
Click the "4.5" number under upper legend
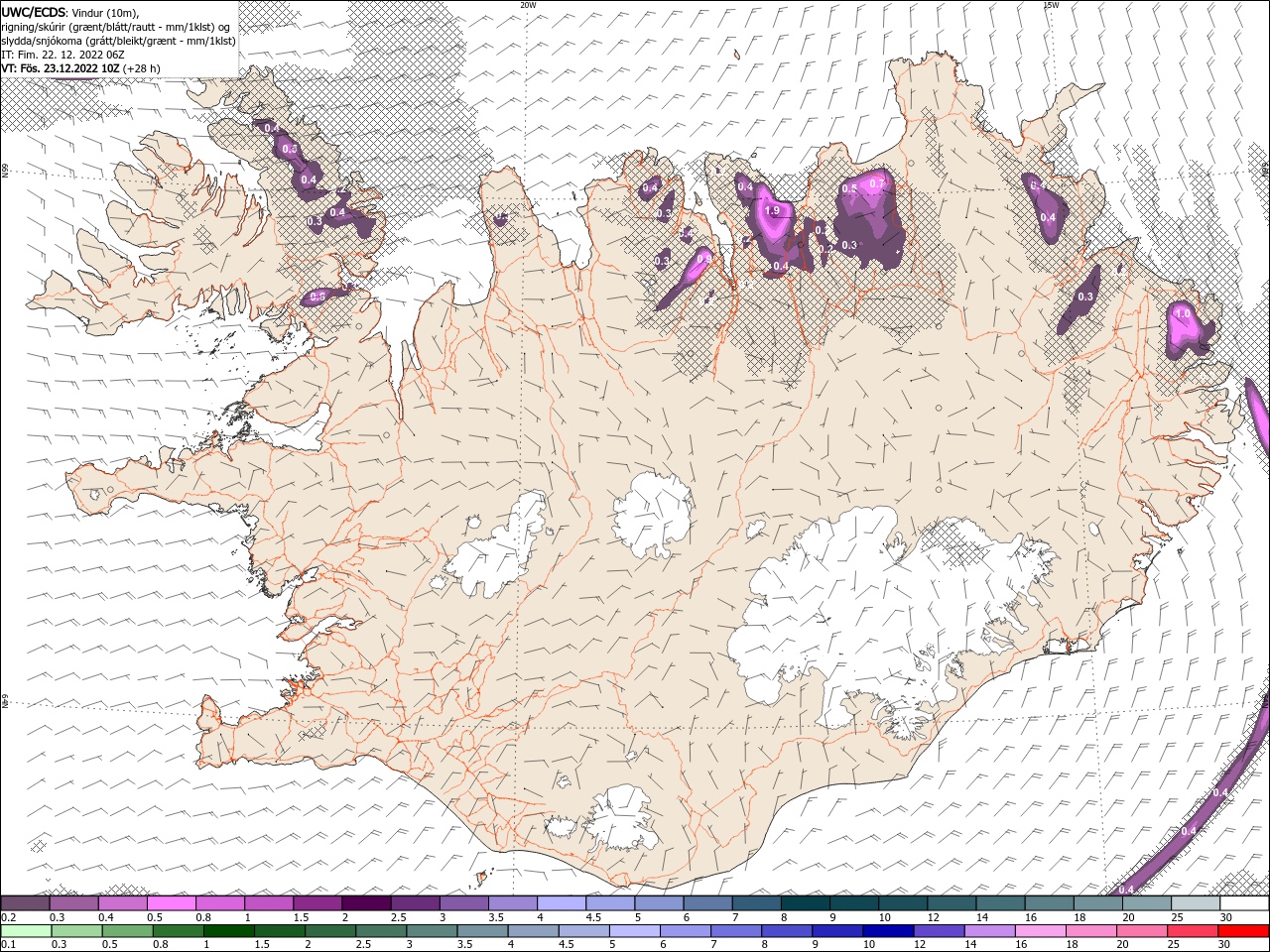[x=593, y=917]
